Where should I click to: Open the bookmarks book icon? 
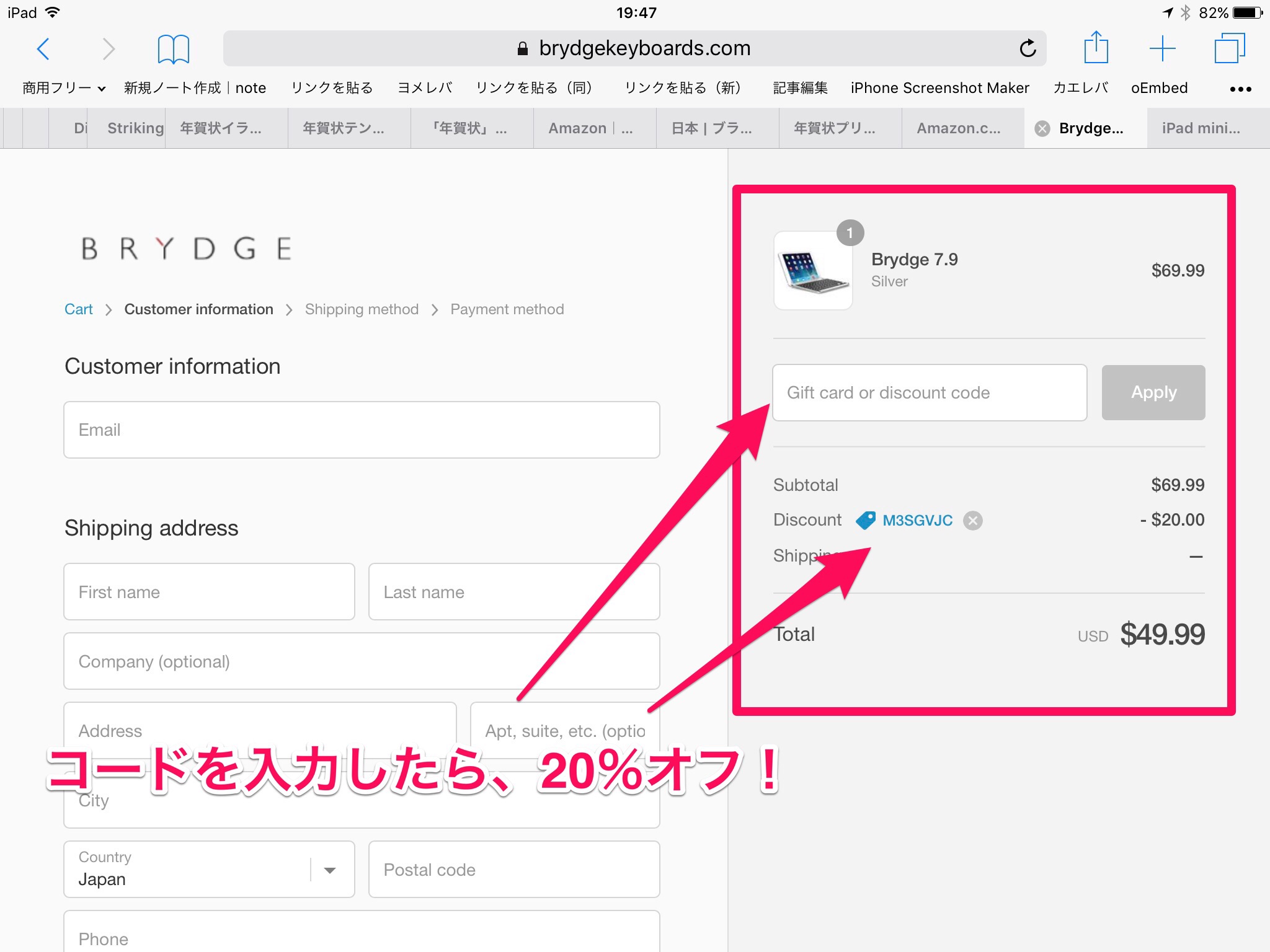coord(173,48)
